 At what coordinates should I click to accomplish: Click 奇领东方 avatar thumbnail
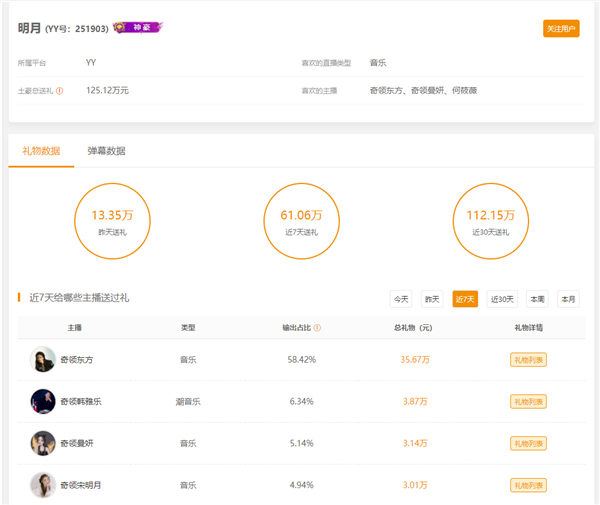(x=43, y=359)
